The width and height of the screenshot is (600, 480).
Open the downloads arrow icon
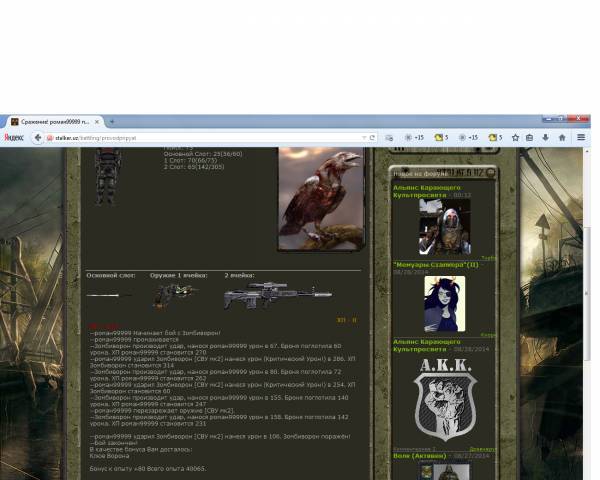pyautogui.click(x=546, y=137)
